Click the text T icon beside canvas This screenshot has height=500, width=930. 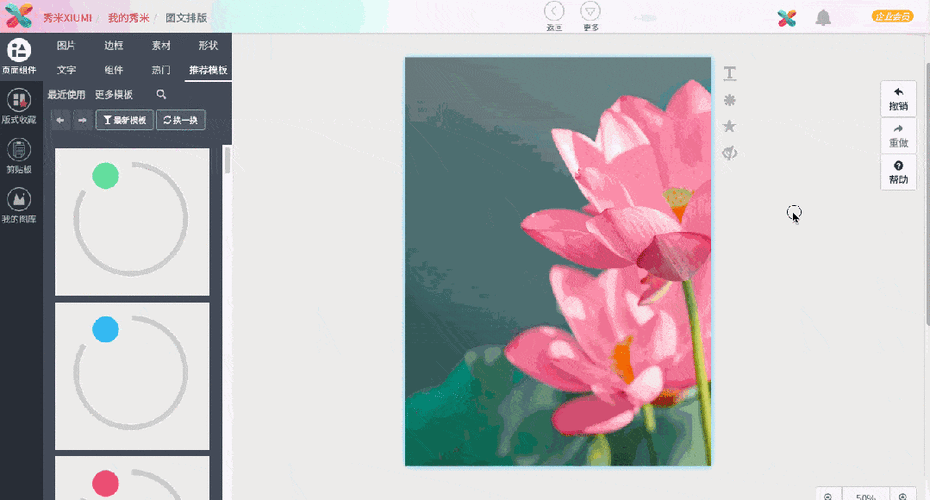pyautogui.click(x=730, y=74)
